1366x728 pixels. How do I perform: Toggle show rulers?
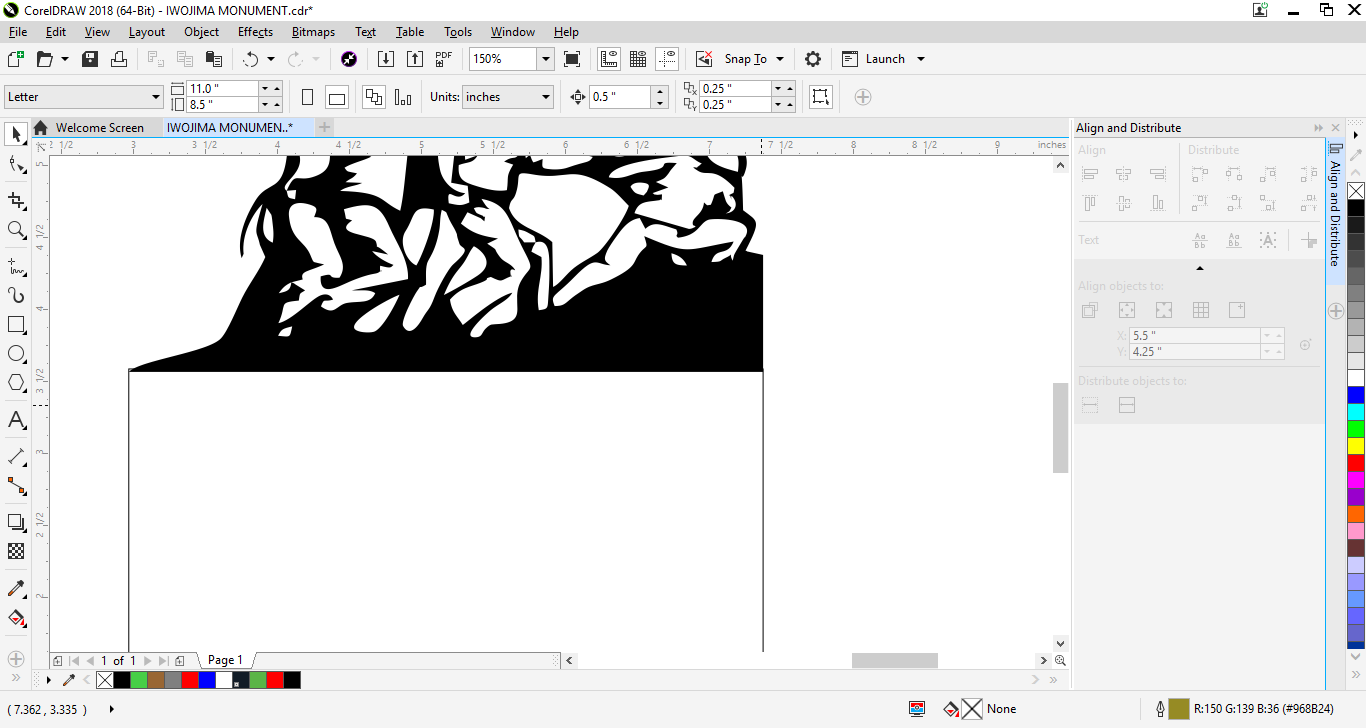(609, 59)
